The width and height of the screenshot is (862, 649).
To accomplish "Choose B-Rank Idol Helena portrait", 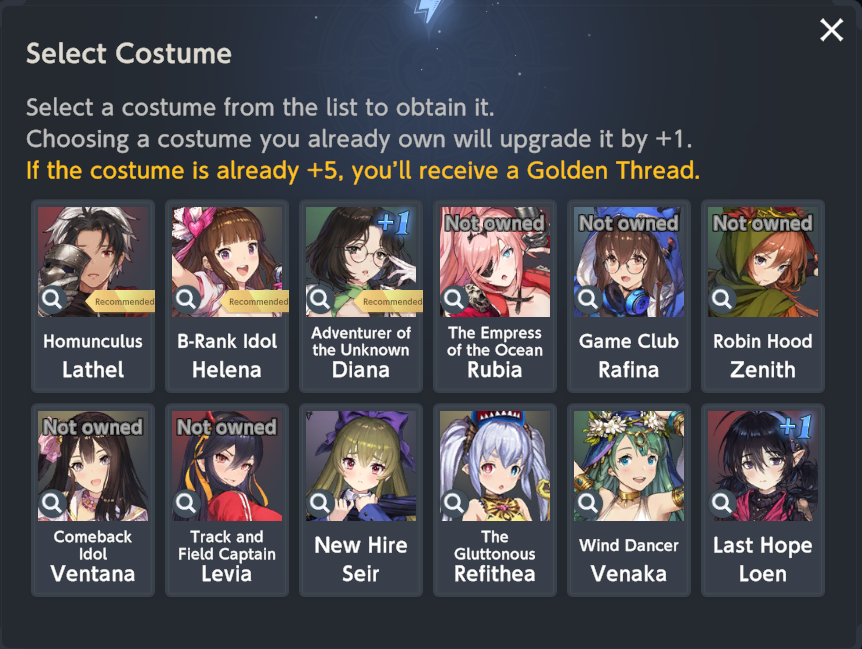I will (x=227, y=262).
